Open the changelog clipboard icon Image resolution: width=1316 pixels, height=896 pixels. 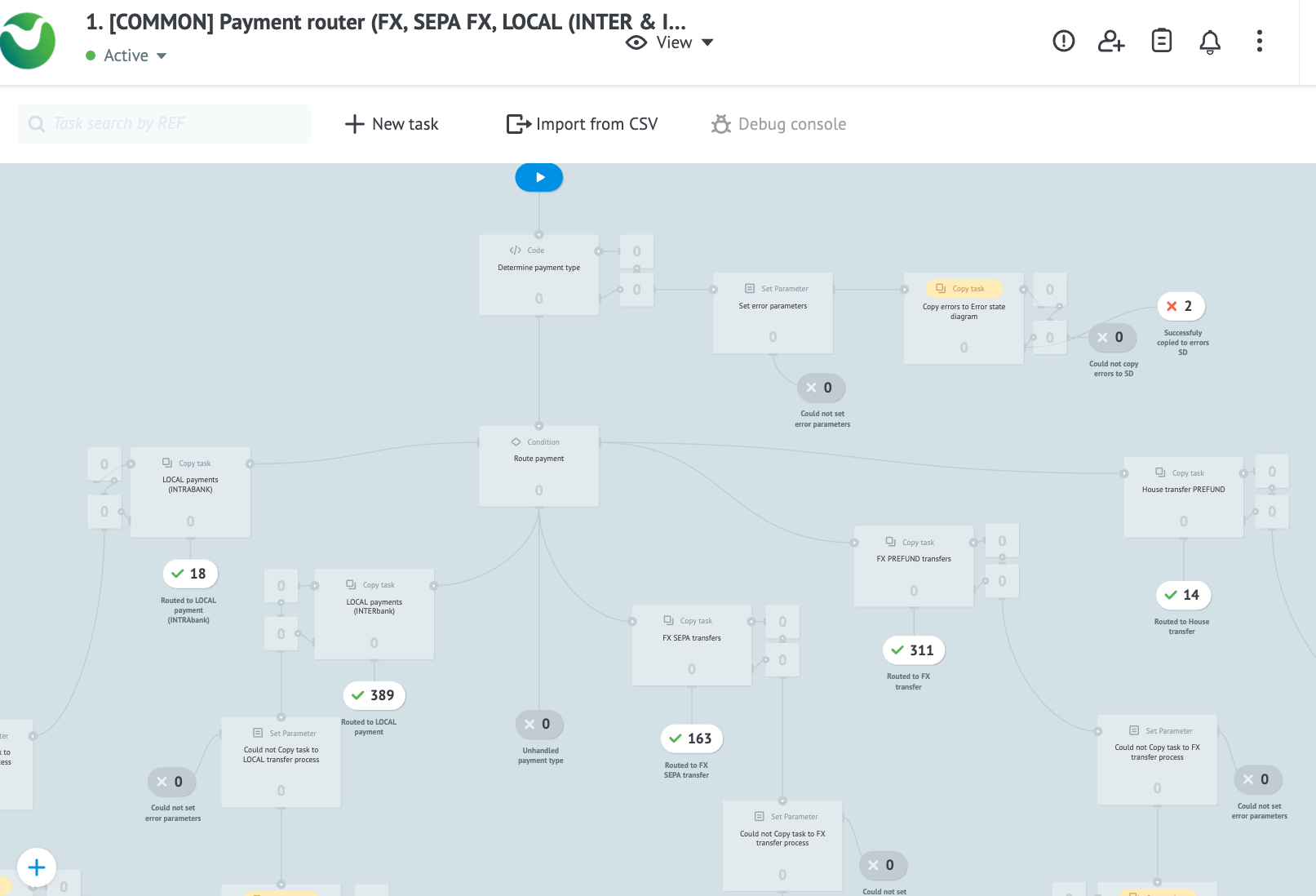pyautogui.click(x=1161, y=41)
